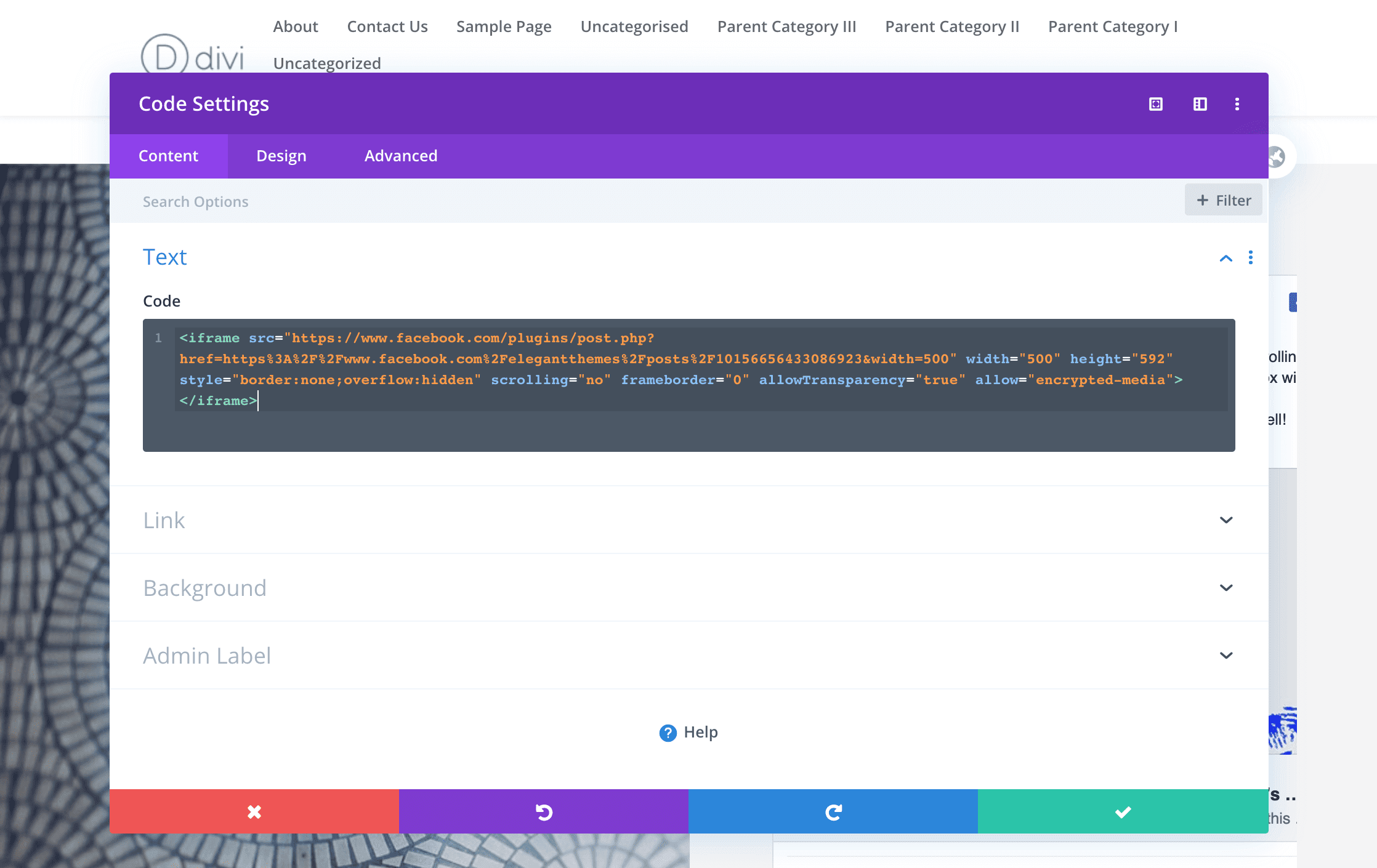Screen dimensions: 1377x868
Task: Click the three-dot Text section options
Action: pos(1251,258)
